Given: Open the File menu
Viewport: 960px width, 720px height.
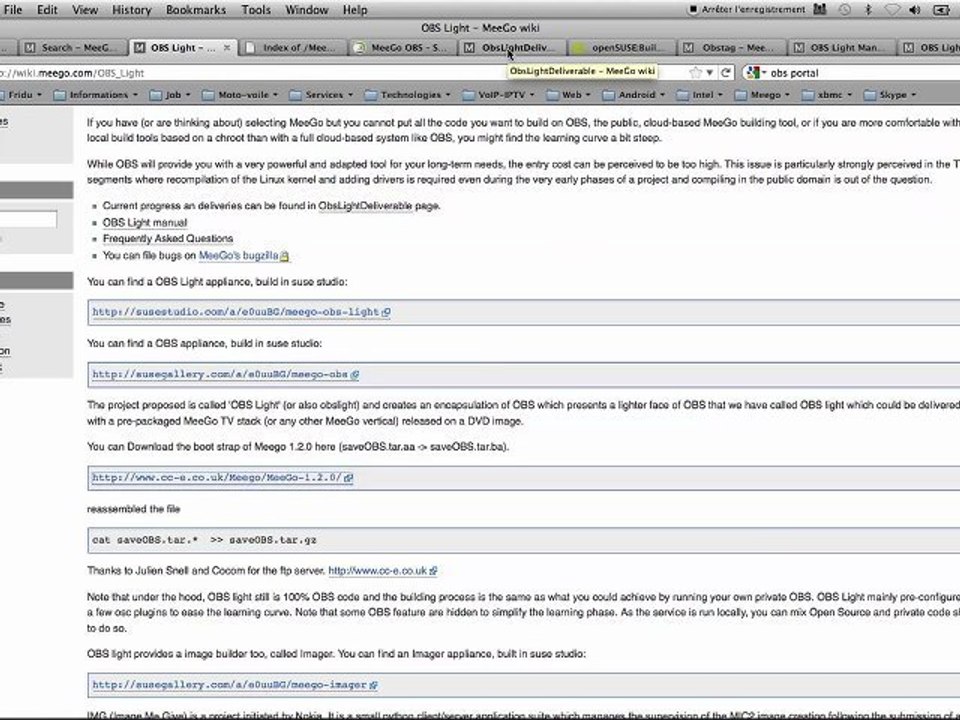Looking at the screenshot, I should (12, 10).
